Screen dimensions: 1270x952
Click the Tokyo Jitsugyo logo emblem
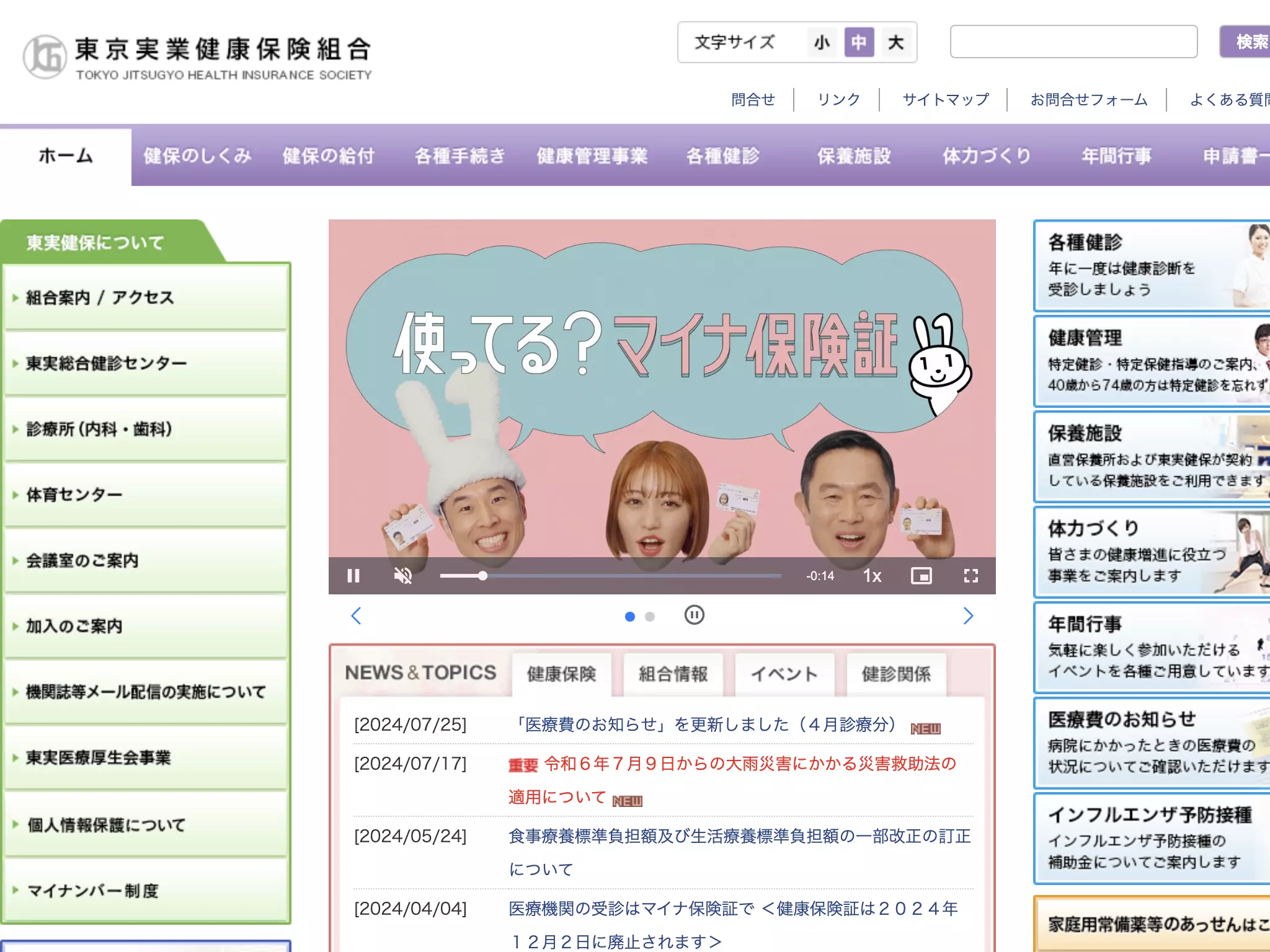tap(45, 57)
